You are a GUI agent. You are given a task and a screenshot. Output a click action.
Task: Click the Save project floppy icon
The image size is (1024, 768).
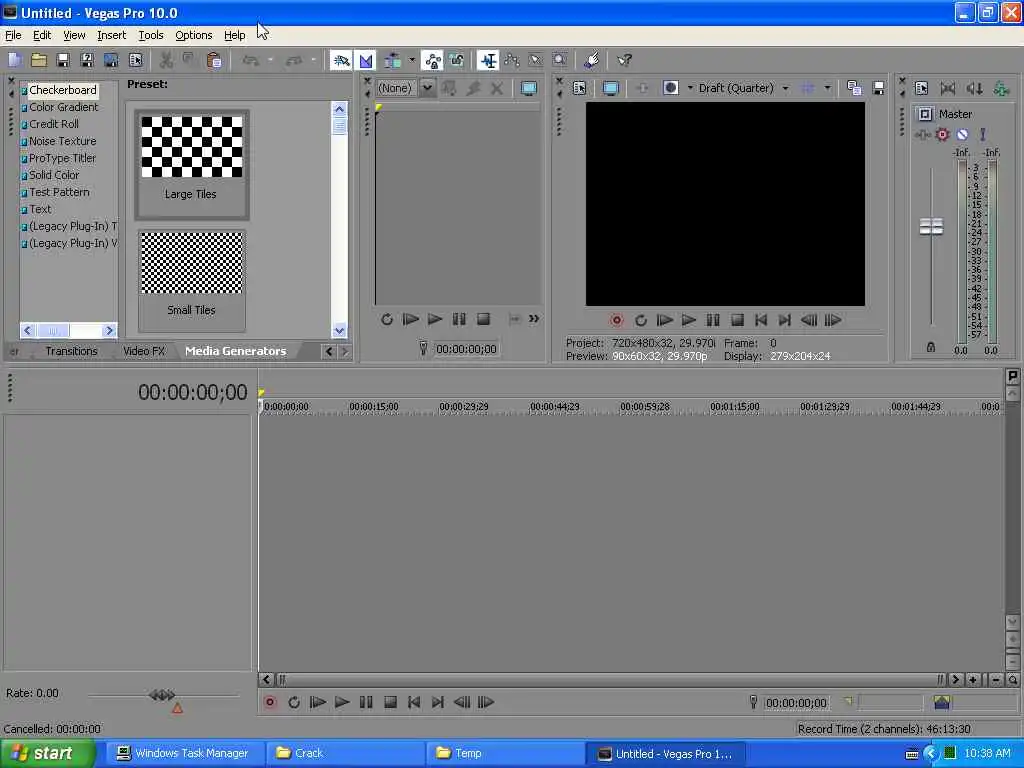pos(63,61)
